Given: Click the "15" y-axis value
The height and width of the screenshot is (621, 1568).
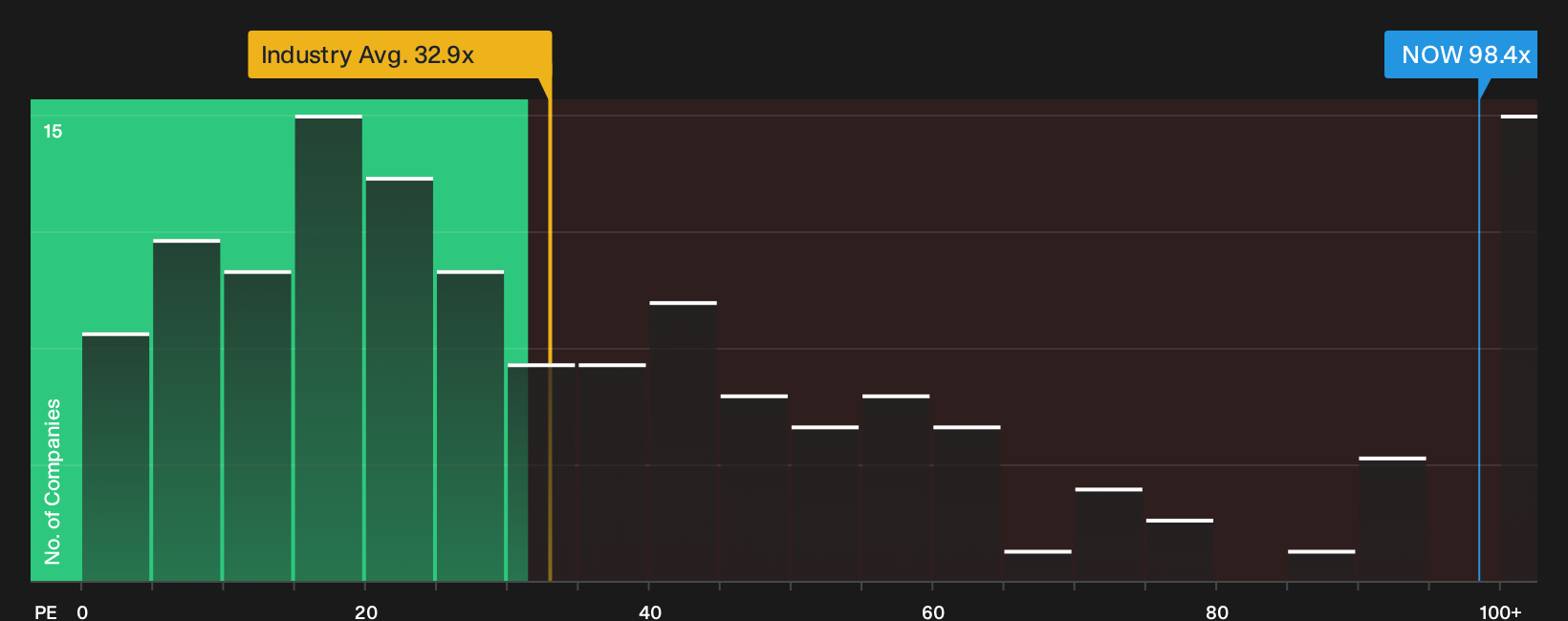Looking at the screenshot, I should pos(53,131).
